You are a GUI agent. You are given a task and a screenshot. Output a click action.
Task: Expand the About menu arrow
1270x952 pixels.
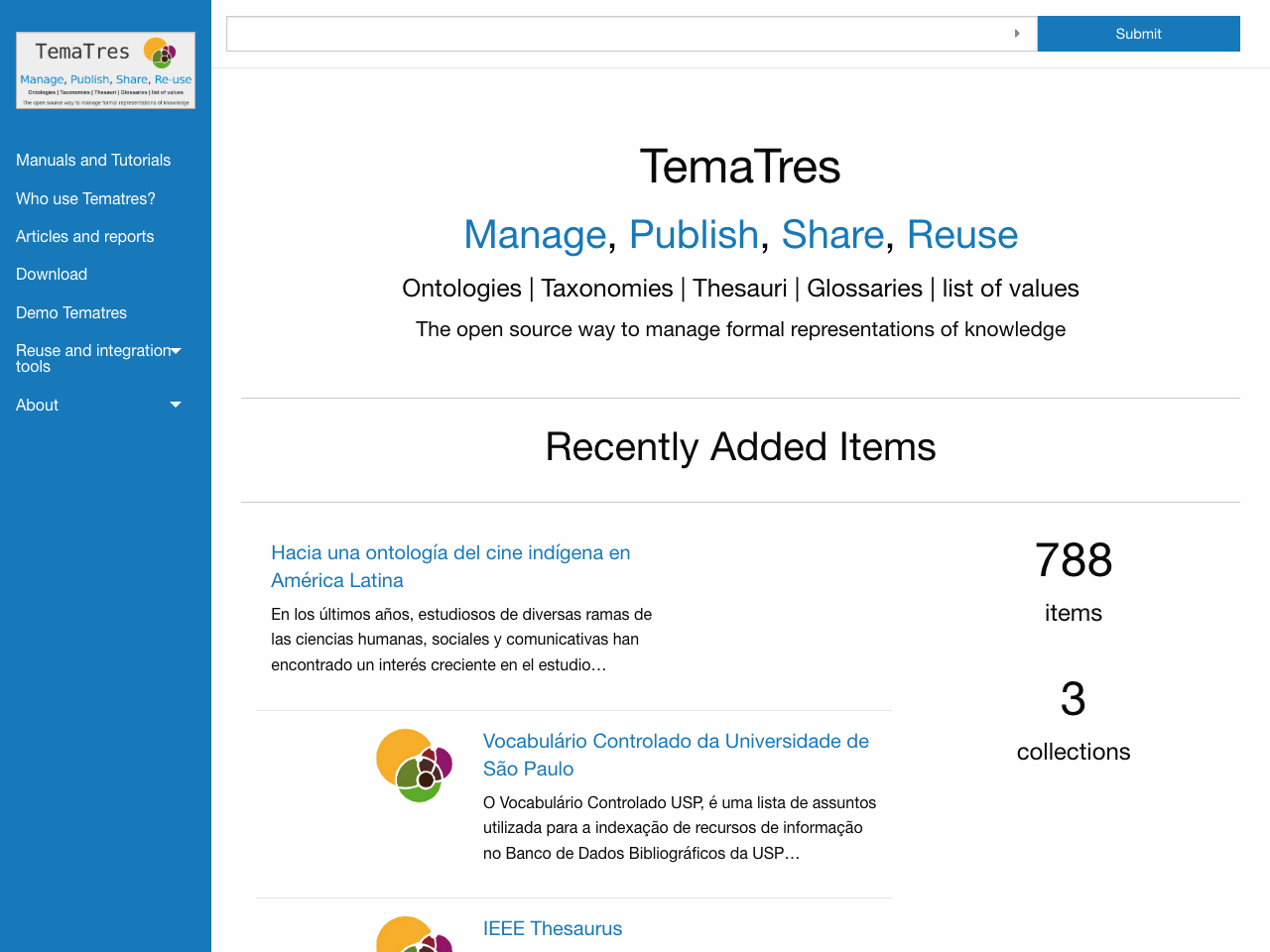[x=176, y=405]
